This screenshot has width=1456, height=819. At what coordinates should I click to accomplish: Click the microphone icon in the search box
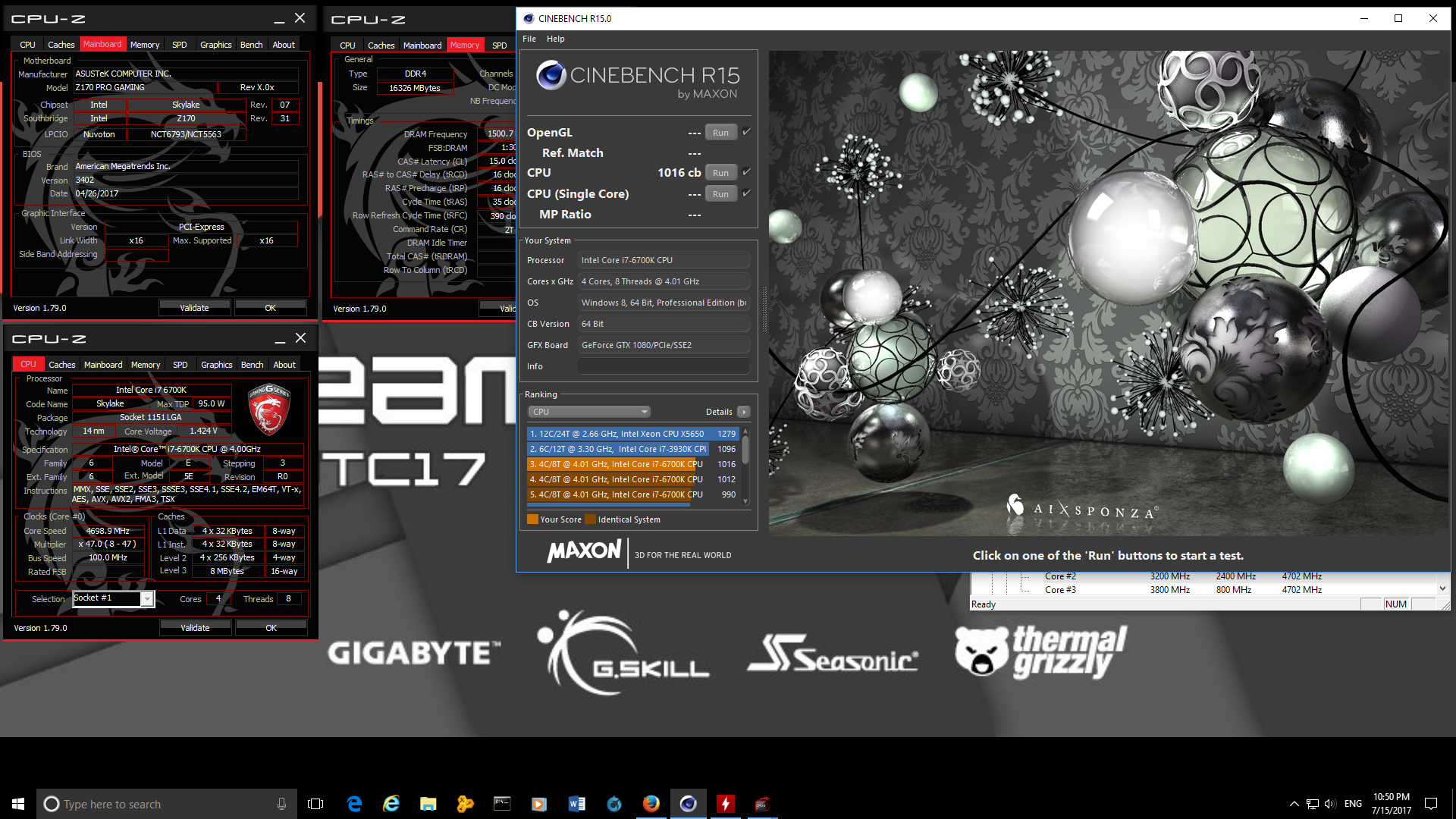[281, 804]
